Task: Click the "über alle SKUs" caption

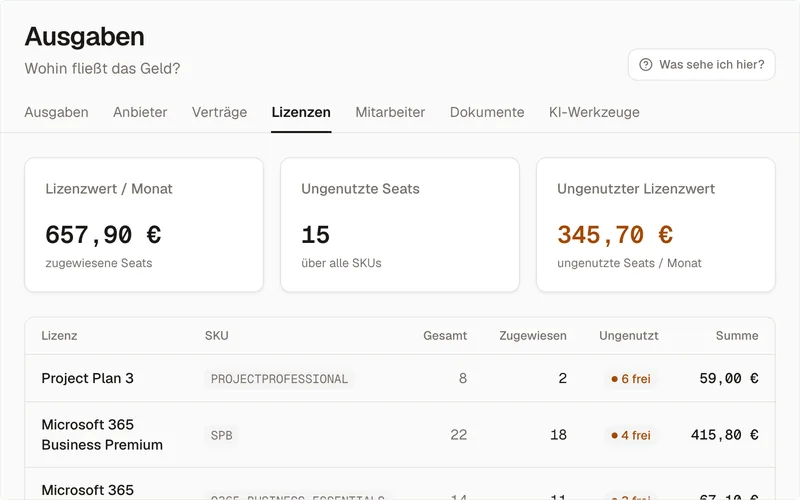Action: 341,263
